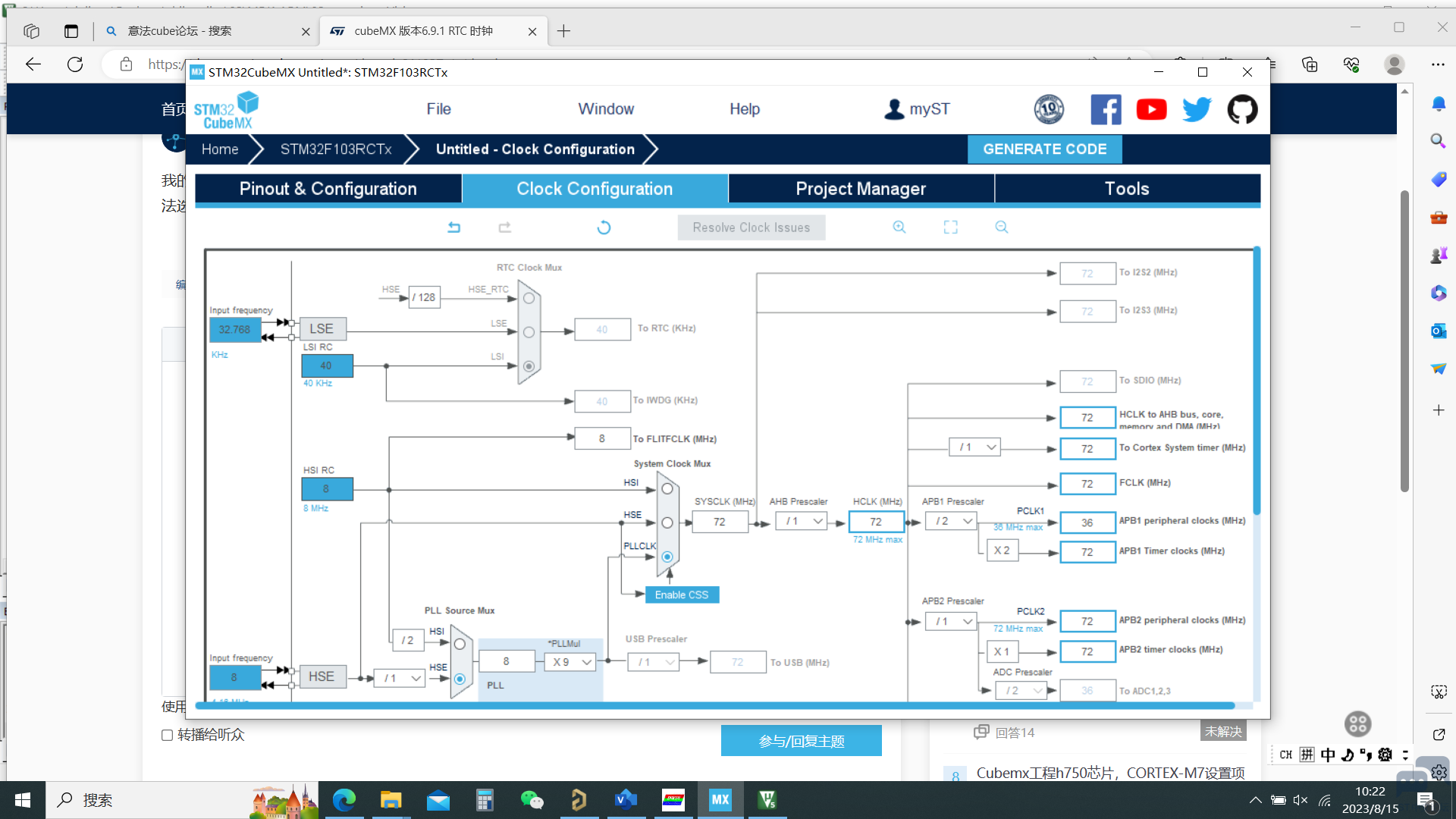
Task: Click the GENERATE CODE button
Action: click(1045, 149)
